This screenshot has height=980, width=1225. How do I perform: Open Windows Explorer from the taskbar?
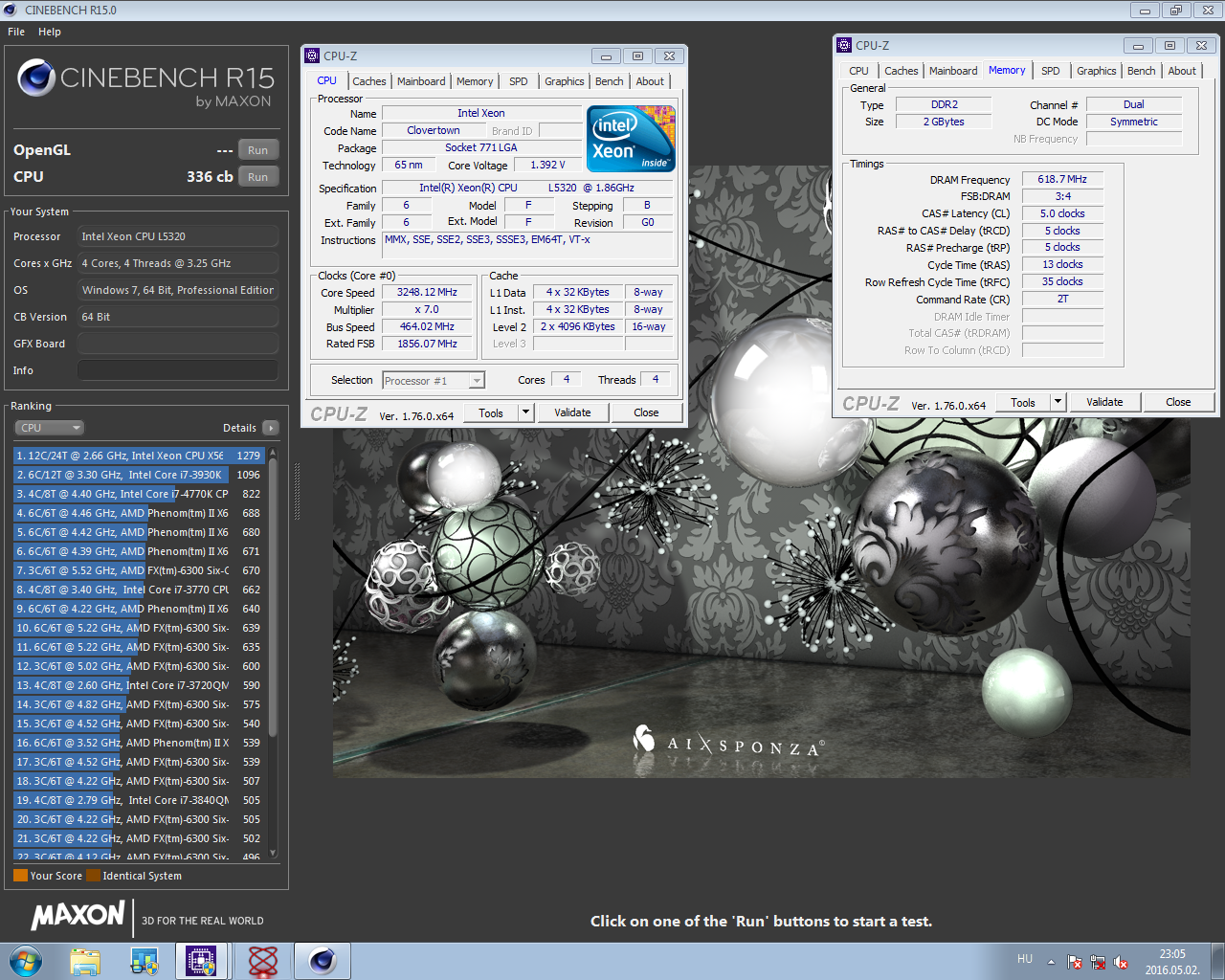pyautogui.click(x=84, y=961)
